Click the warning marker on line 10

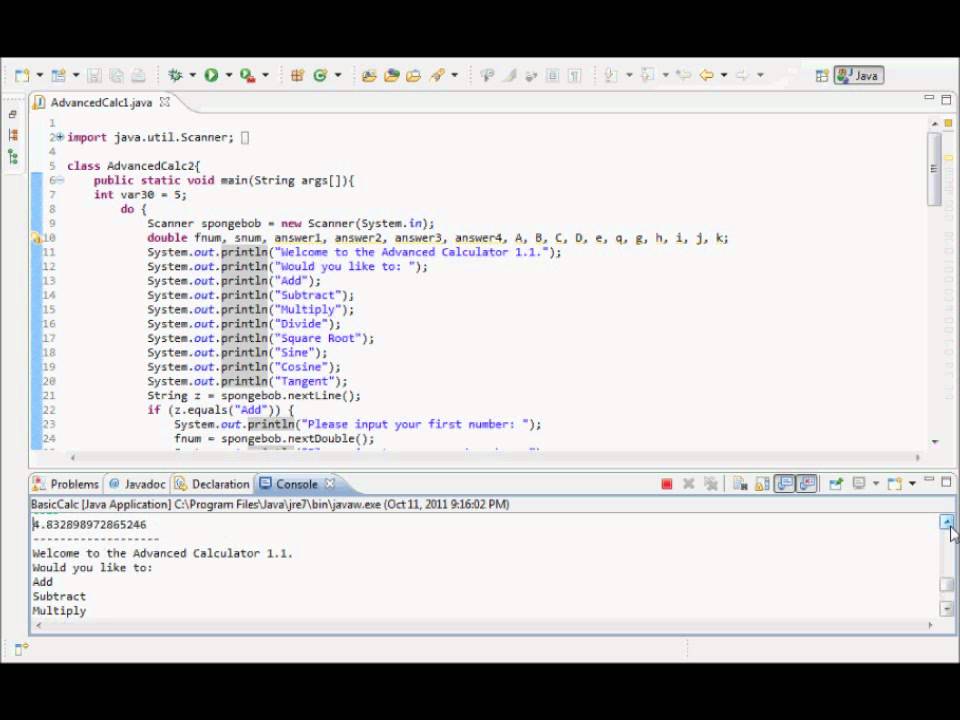37,238
